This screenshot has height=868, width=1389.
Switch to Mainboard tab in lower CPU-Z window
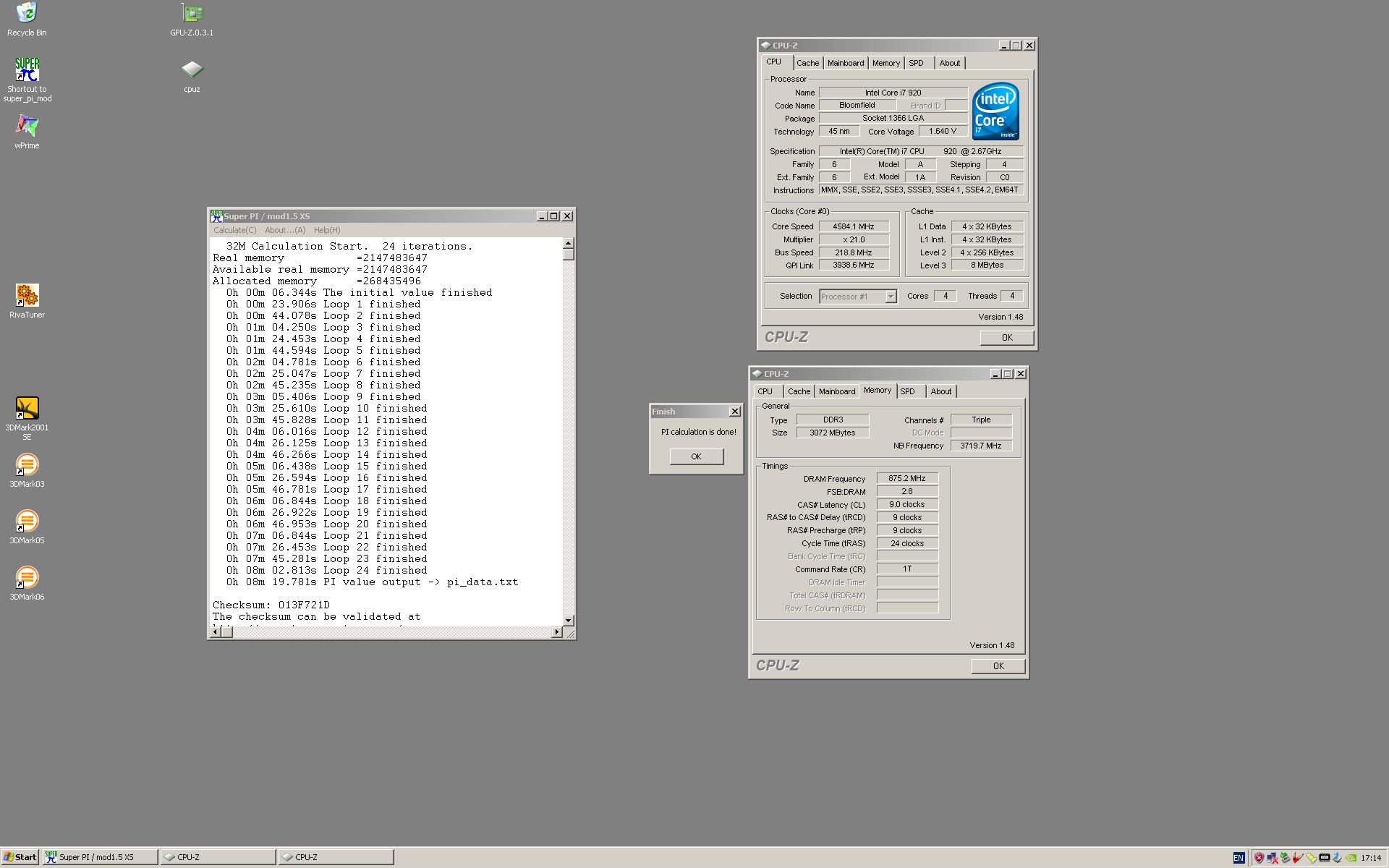pyautogui.click(x=837, y=391)
